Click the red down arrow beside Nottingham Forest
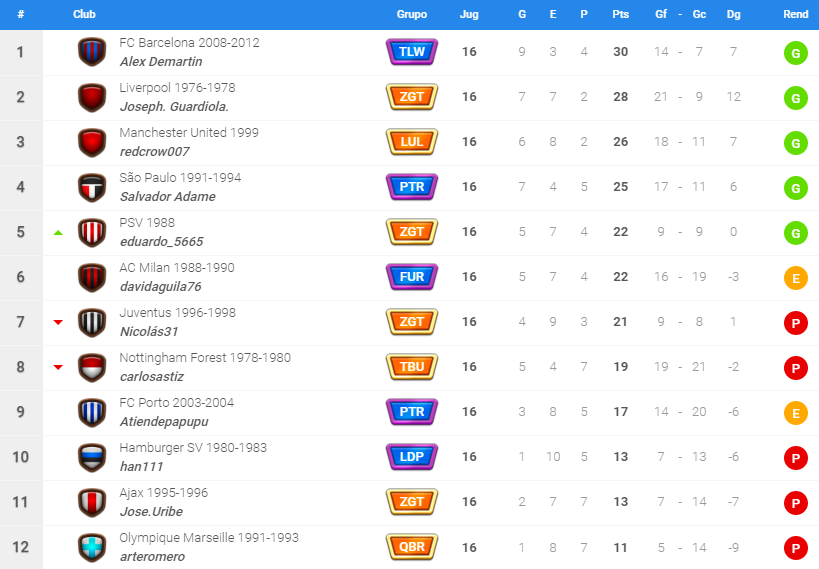This screenshot has height=569, width=819. click(x=58, y=367)
